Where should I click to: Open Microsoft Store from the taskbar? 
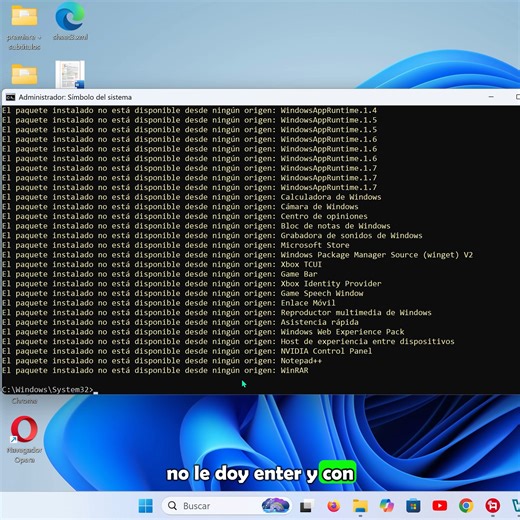tap(413, 506)
